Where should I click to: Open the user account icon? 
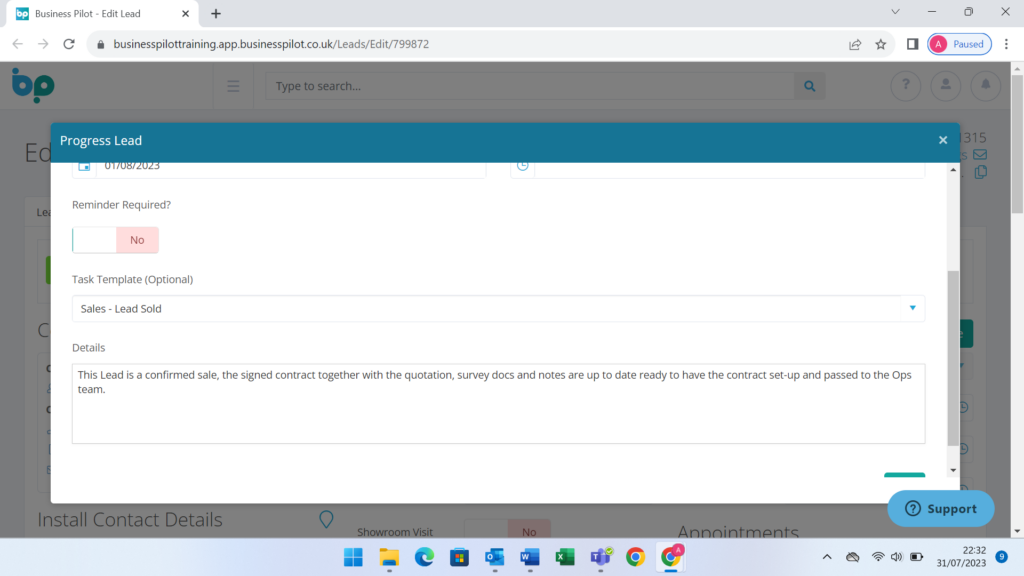(945, 86)
